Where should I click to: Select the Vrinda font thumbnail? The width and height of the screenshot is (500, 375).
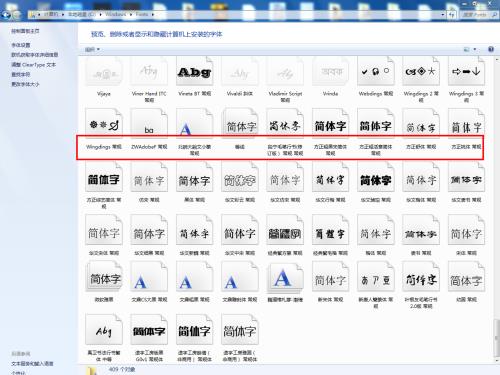click(330, 72)
